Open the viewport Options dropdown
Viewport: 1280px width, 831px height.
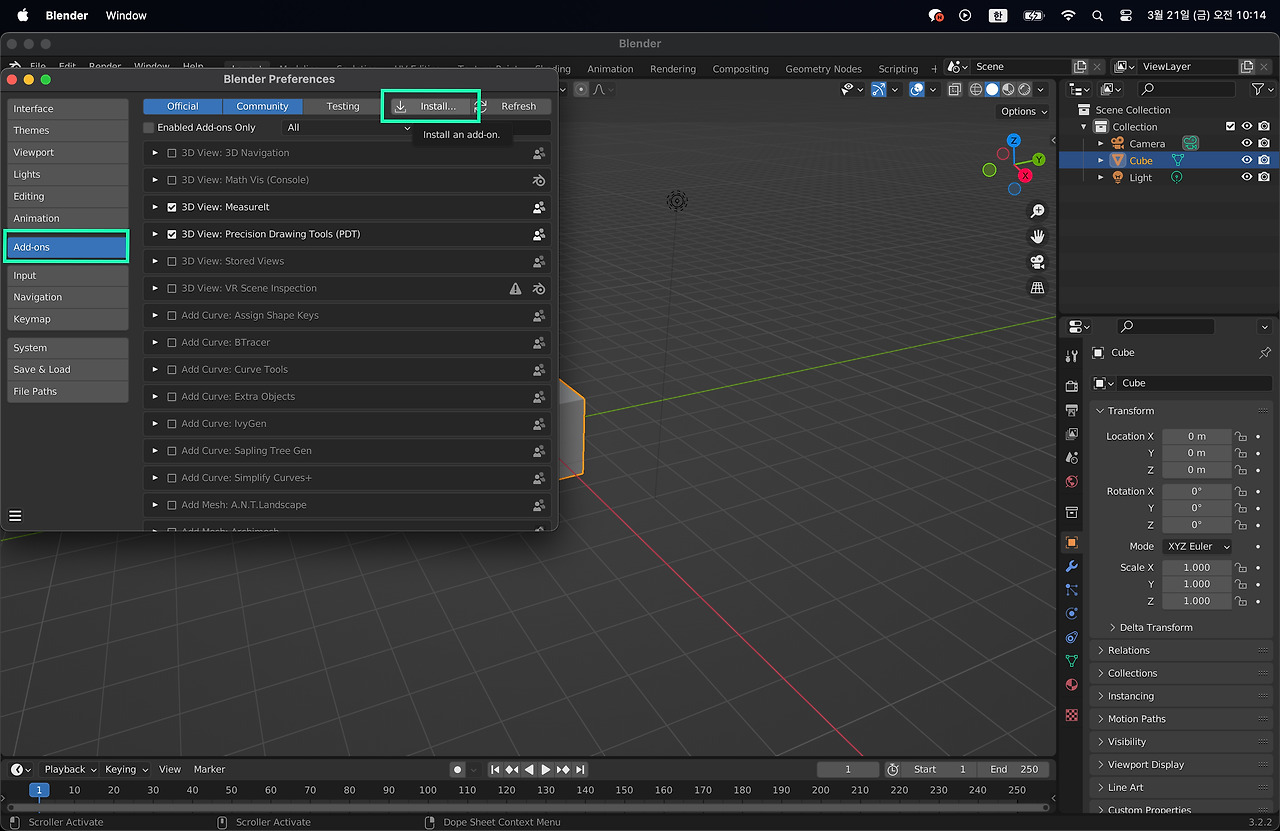[x=1024, y=111]
